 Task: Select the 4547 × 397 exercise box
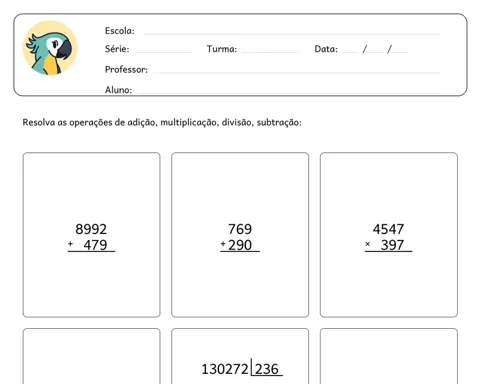[x=389, y=235]
